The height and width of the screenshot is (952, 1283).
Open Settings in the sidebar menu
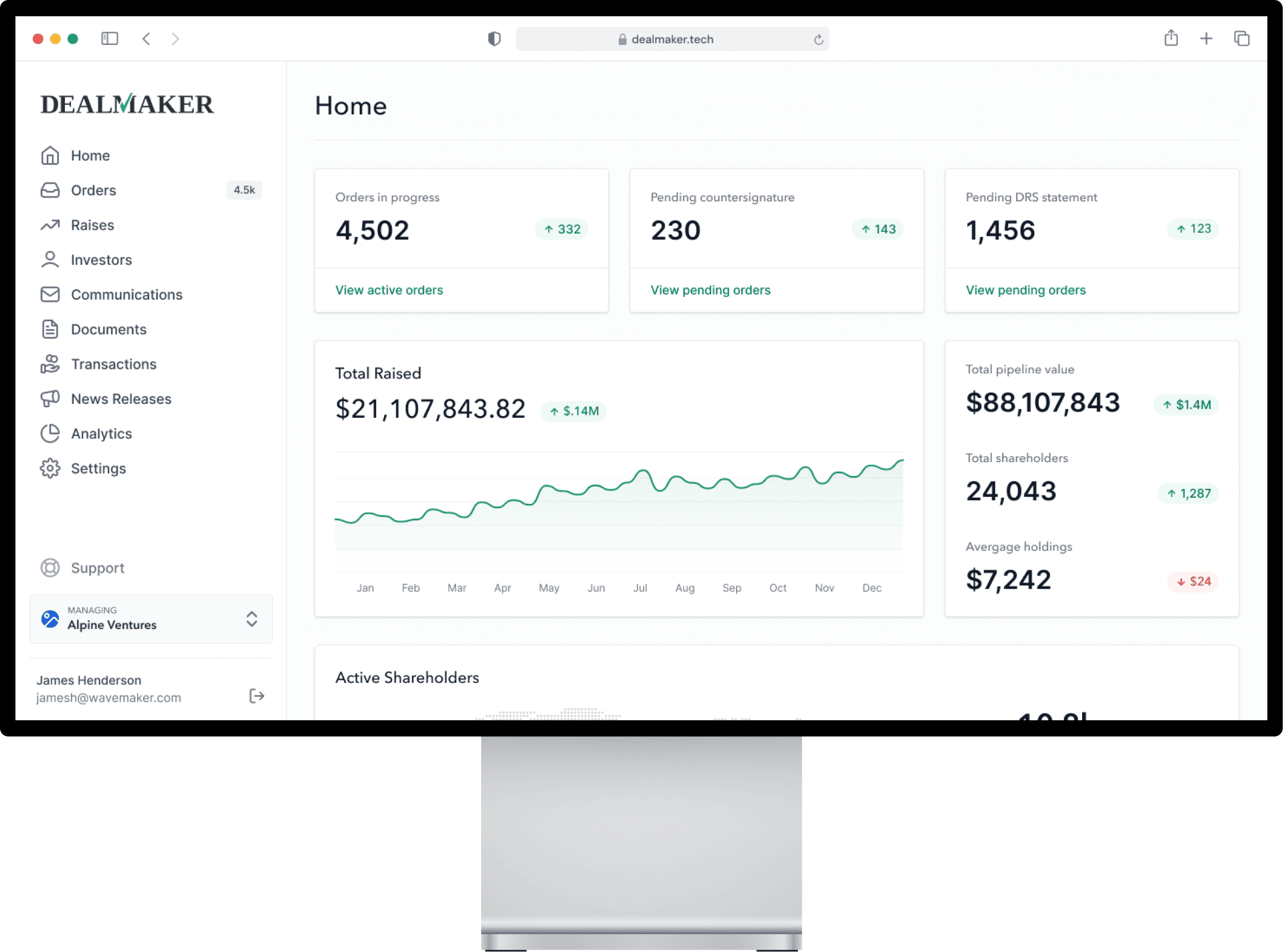(x=99, y=468)
